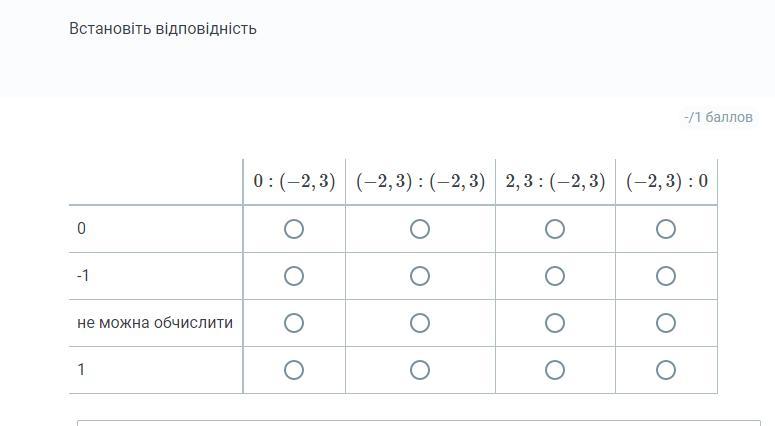Select 0 for 0 : (−2,3) column
The height and width of the screenshot is (426, 775).
pyautogui.click(x=294, y=229)
